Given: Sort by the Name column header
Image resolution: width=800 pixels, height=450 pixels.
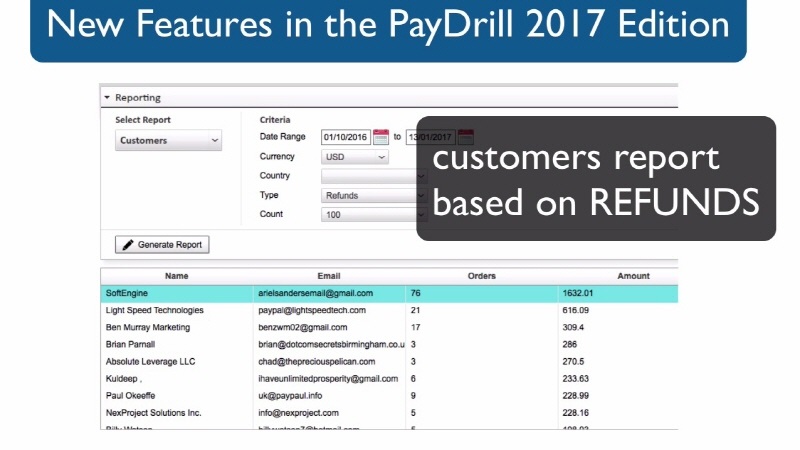Looking at the screenshot, I should click(x=177, y=276).
